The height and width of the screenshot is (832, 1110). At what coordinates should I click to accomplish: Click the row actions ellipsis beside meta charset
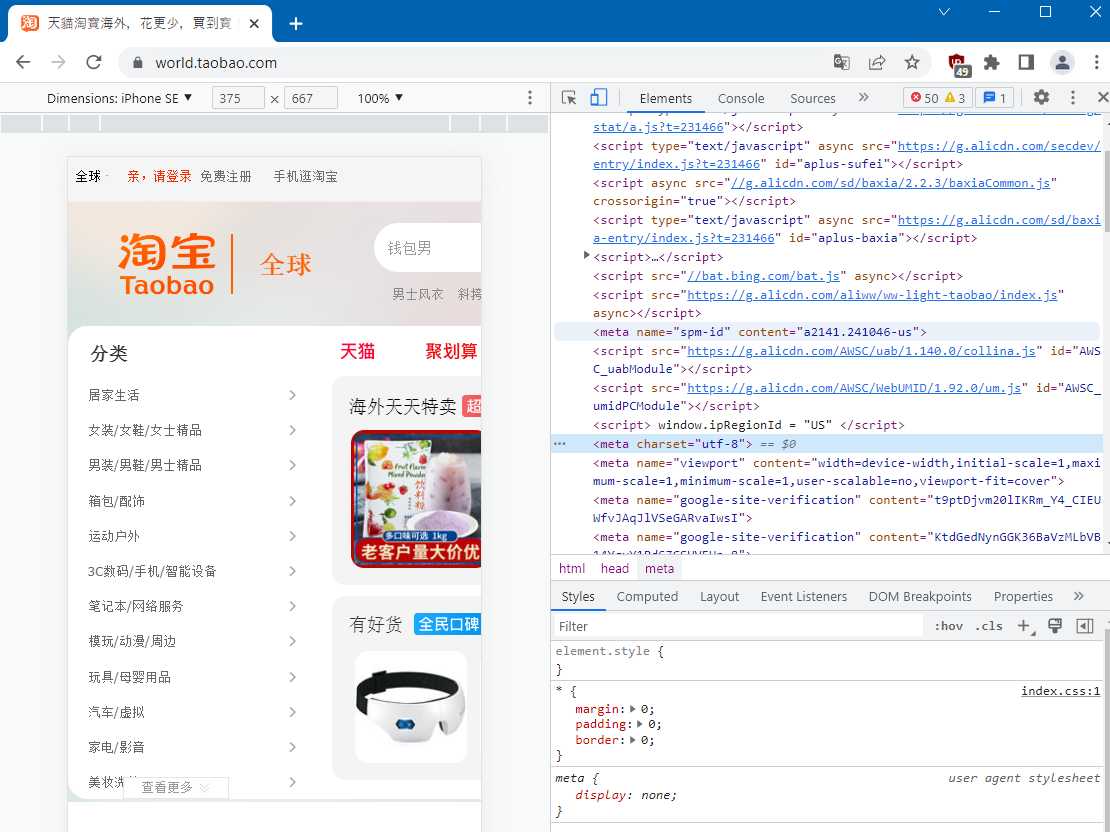pos(560,444)
